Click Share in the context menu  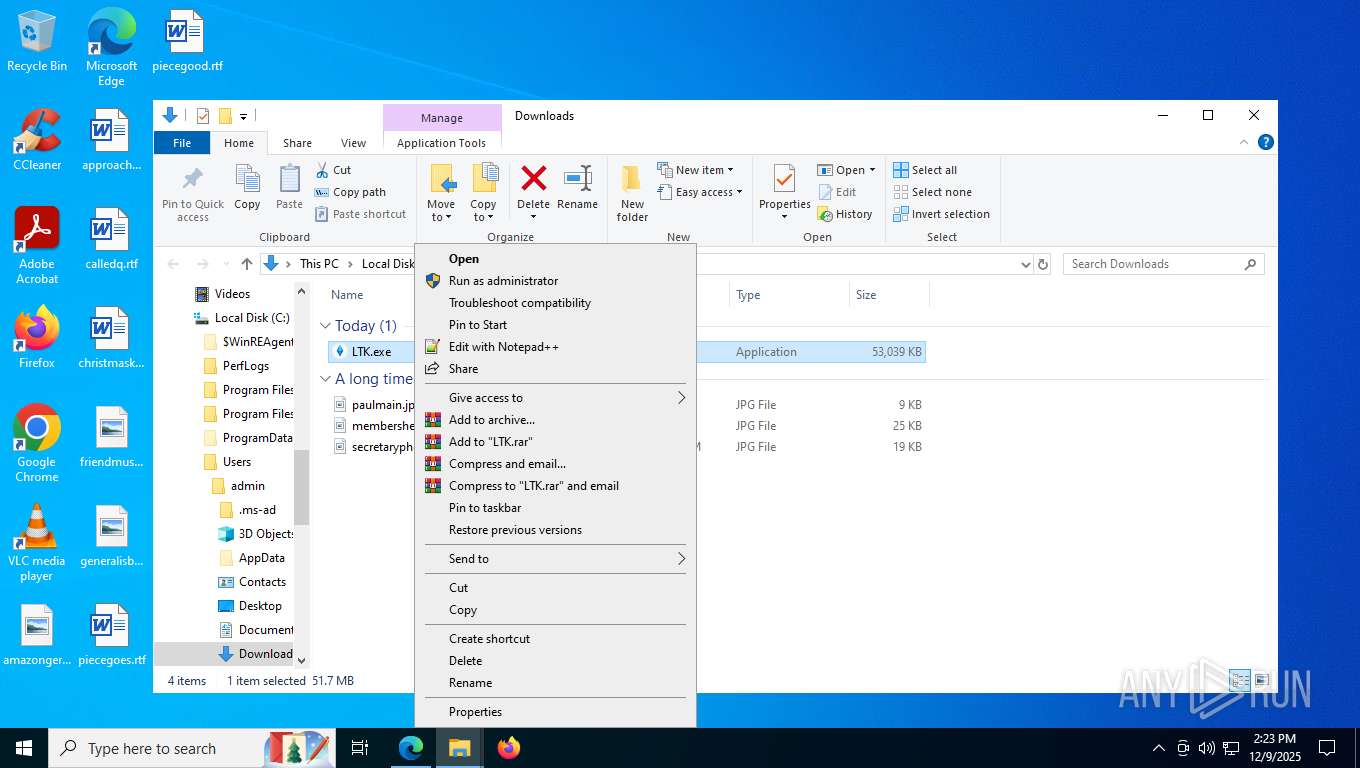pyautogui.click(x=555, y=369)
